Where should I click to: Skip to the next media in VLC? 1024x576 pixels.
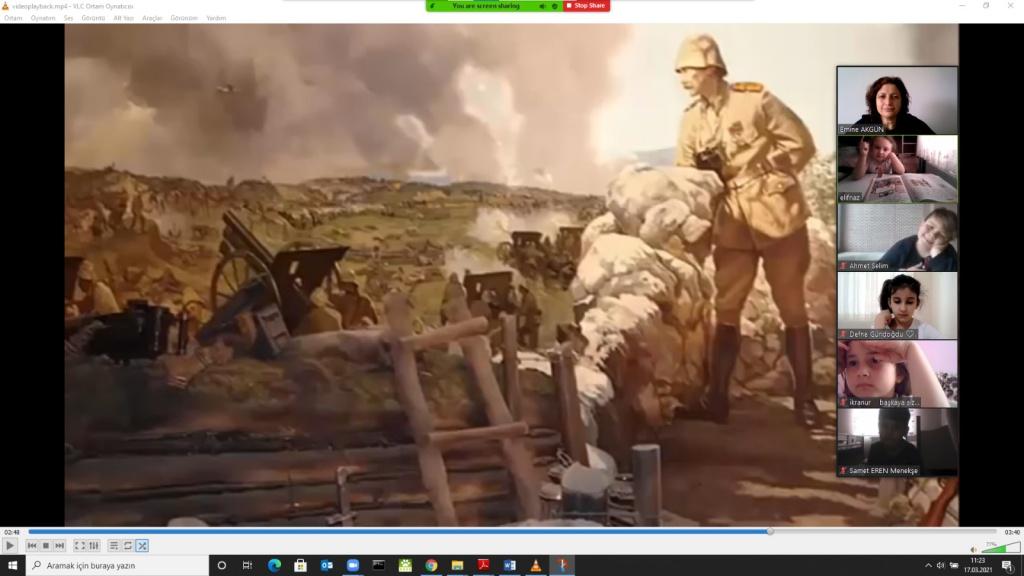pos(59,545)
